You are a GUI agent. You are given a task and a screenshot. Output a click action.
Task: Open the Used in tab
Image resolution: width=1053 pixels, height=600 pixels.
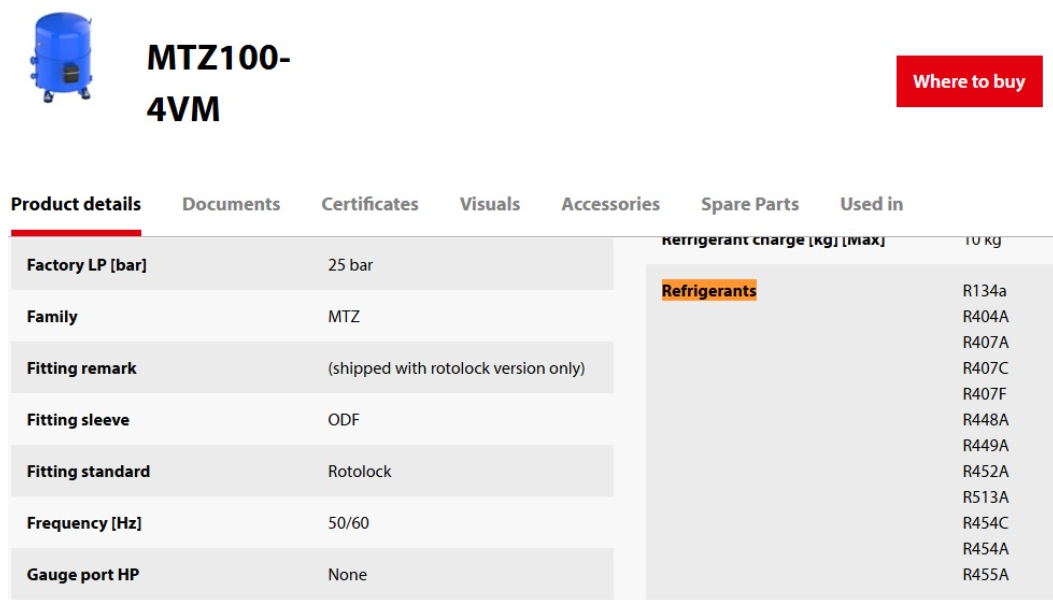[871, 204]
